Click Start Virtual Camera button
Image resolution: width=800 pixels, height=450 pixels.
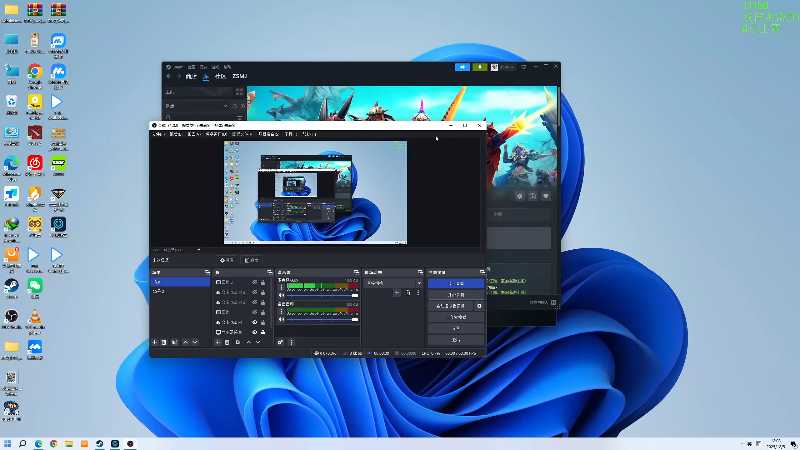451,306
